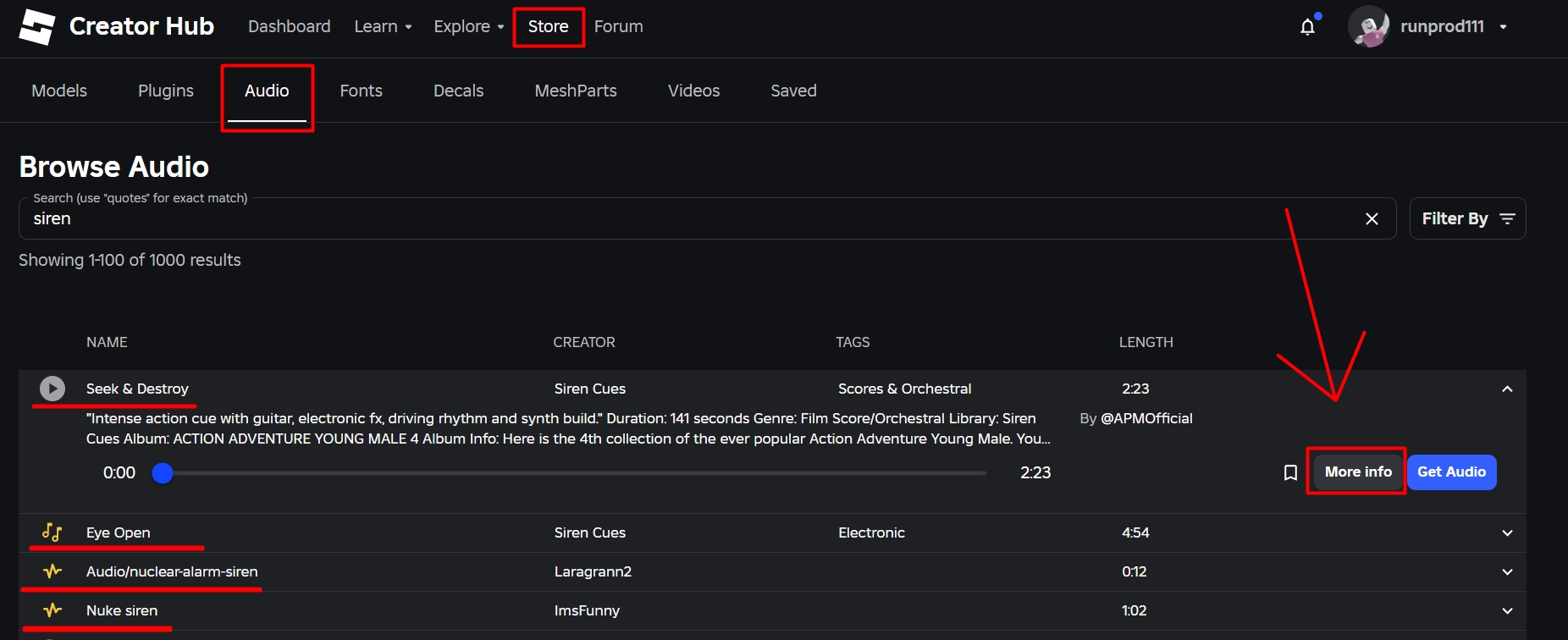1568x640 pixels.
Task: Expand the Nuke siren row
Action: pos(1507,610)
